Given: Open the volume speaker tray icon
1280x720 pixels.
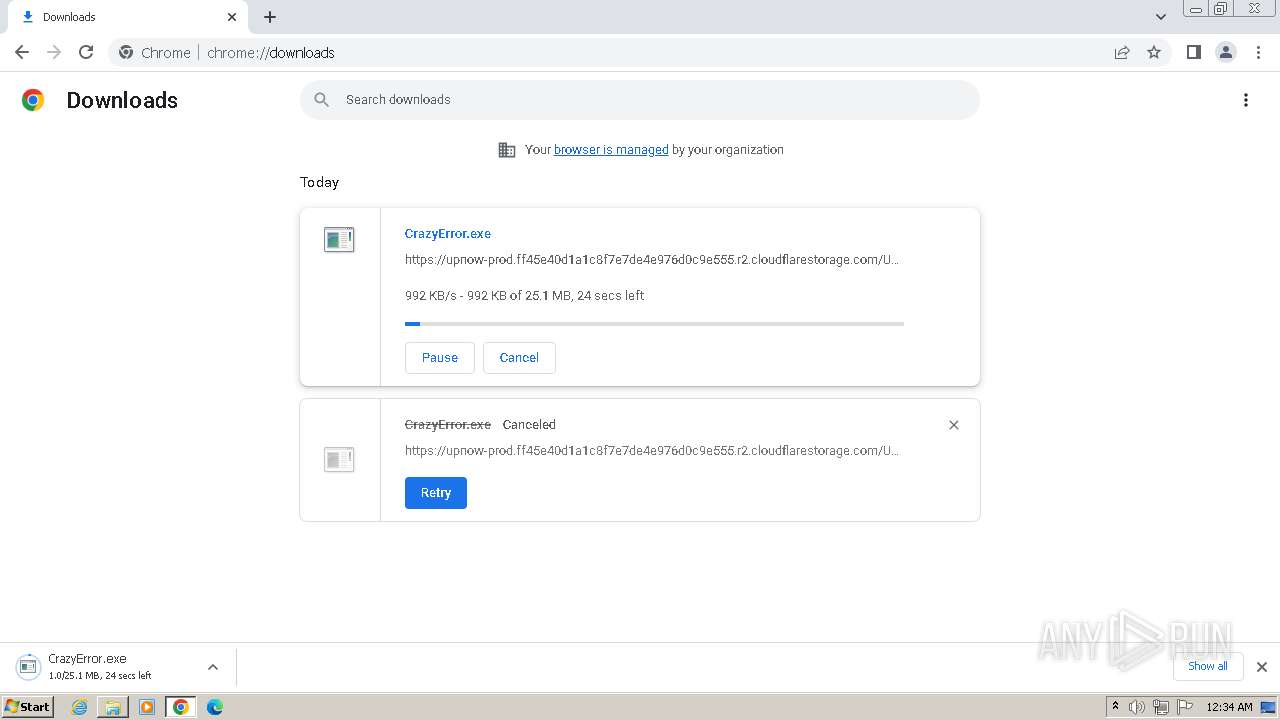Looking at the screenshot, I should (x=1137, y=707).
